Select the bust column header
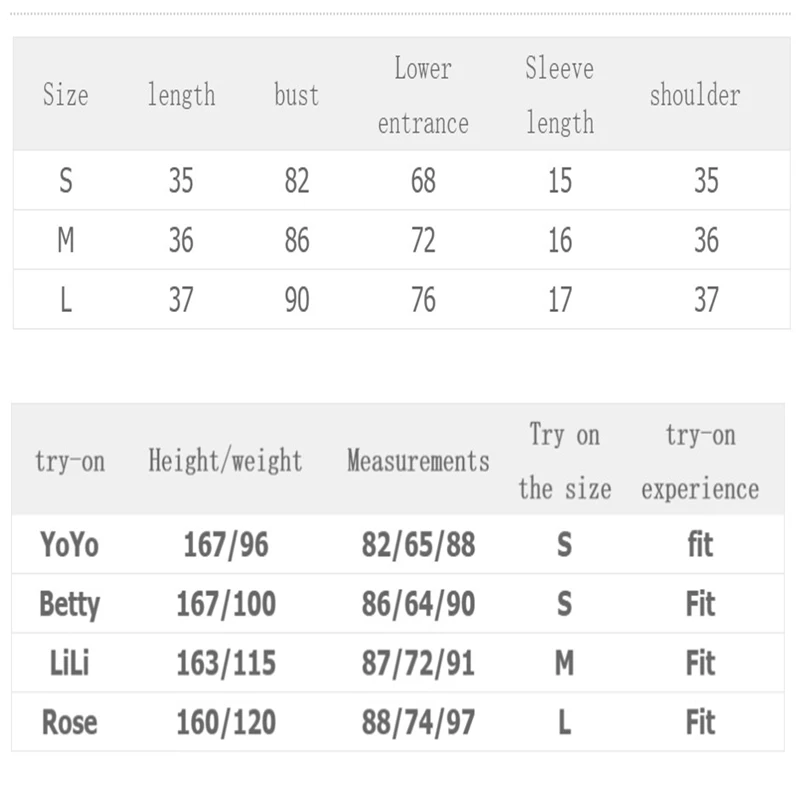800x800 pixels. tap(296, 95)
